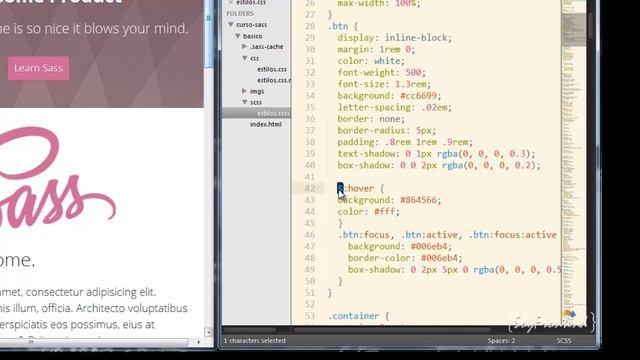Click line number 42 in the gutter
The image size is (640, 360).
coord(310,188)
